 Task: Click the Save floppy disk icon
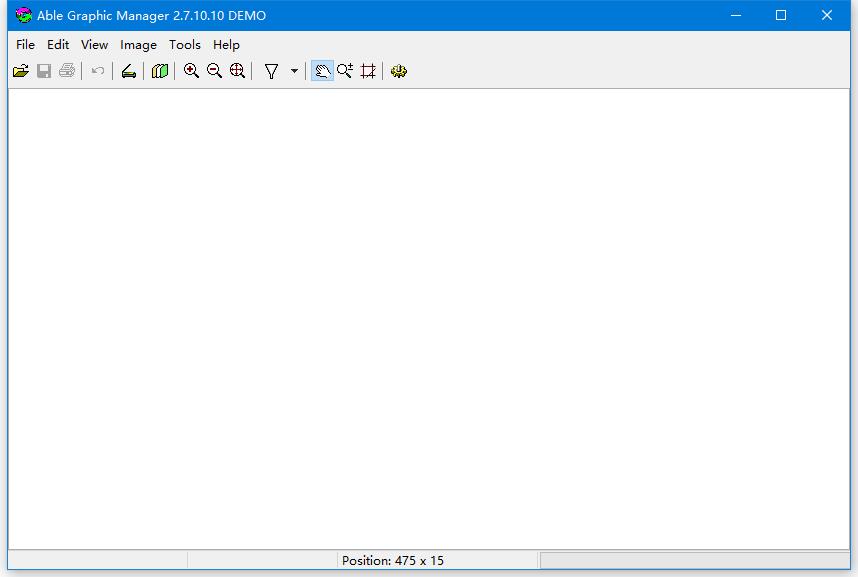44,71
